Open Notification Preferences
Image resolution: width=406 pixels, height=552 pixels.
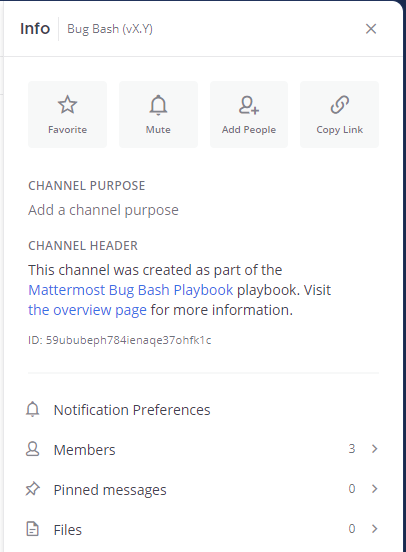point(132,410)
